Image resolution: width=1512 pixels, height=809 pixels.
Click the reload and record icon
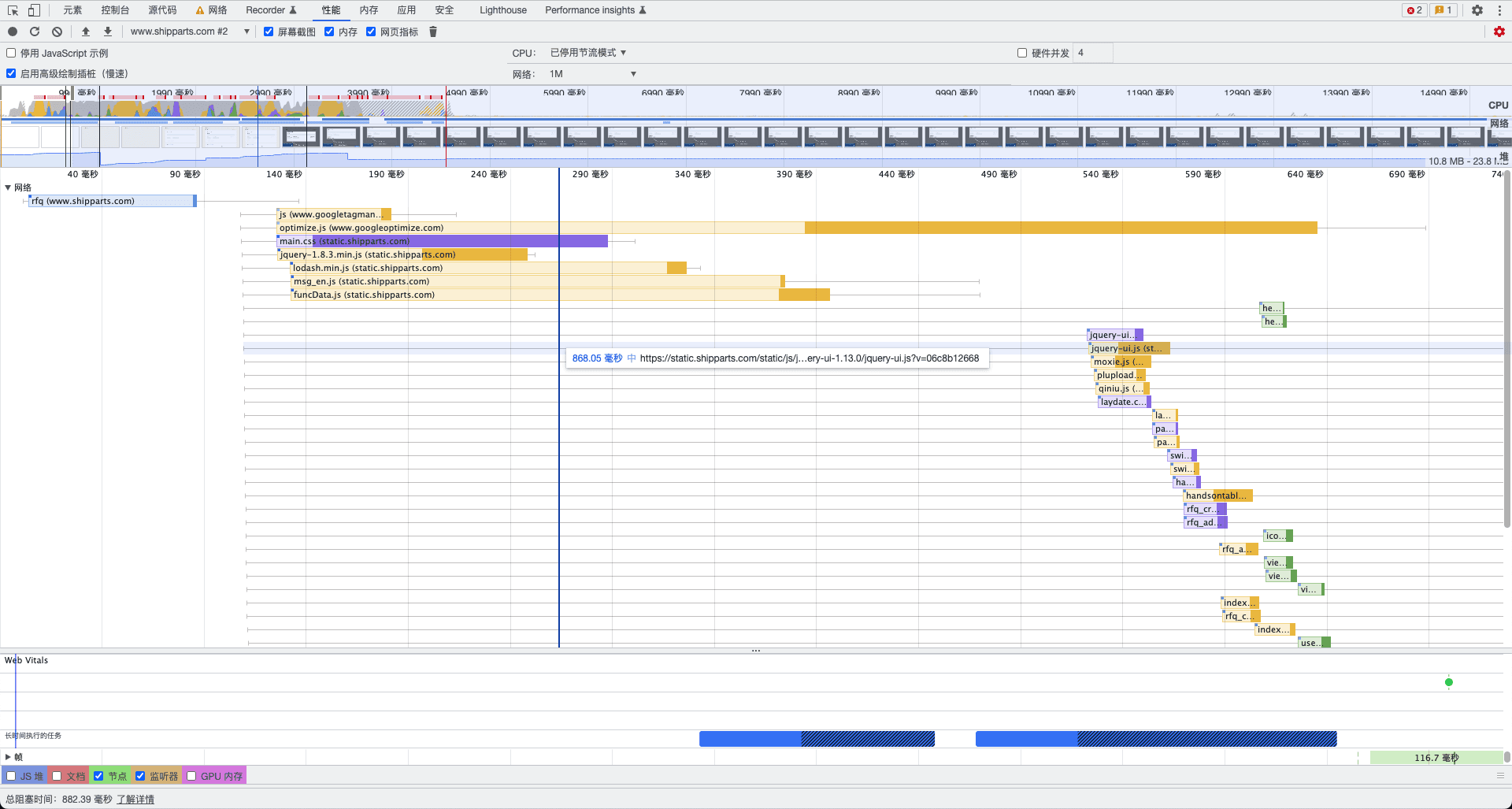click(x=35, y=32)
